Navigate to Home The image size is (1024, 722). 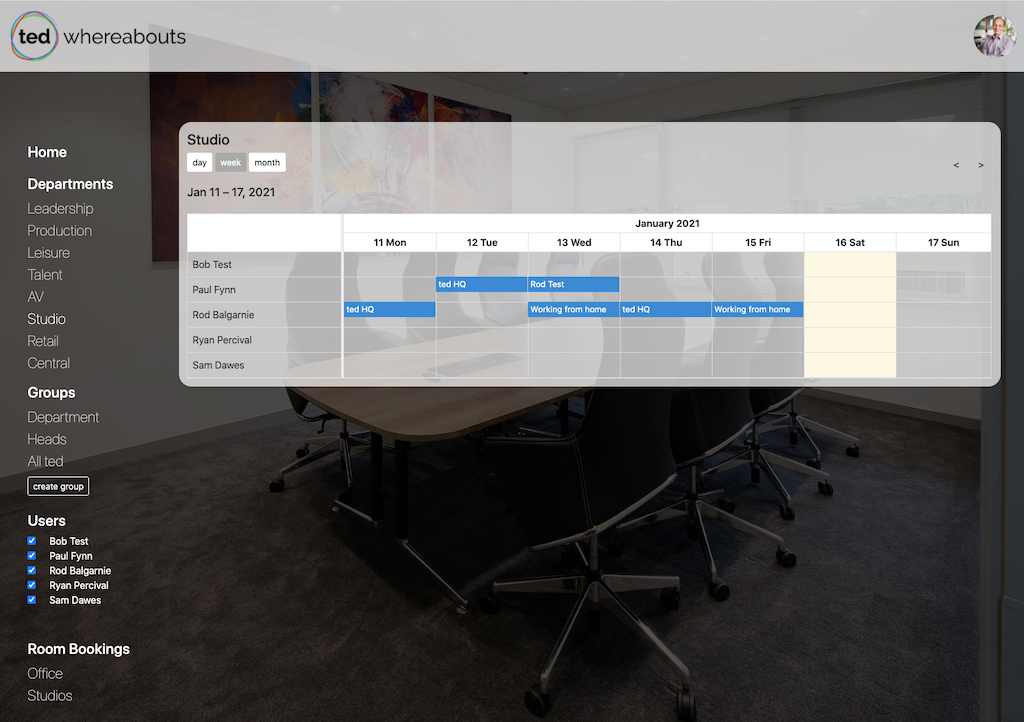pyautogui.click(x=47, y=152)
